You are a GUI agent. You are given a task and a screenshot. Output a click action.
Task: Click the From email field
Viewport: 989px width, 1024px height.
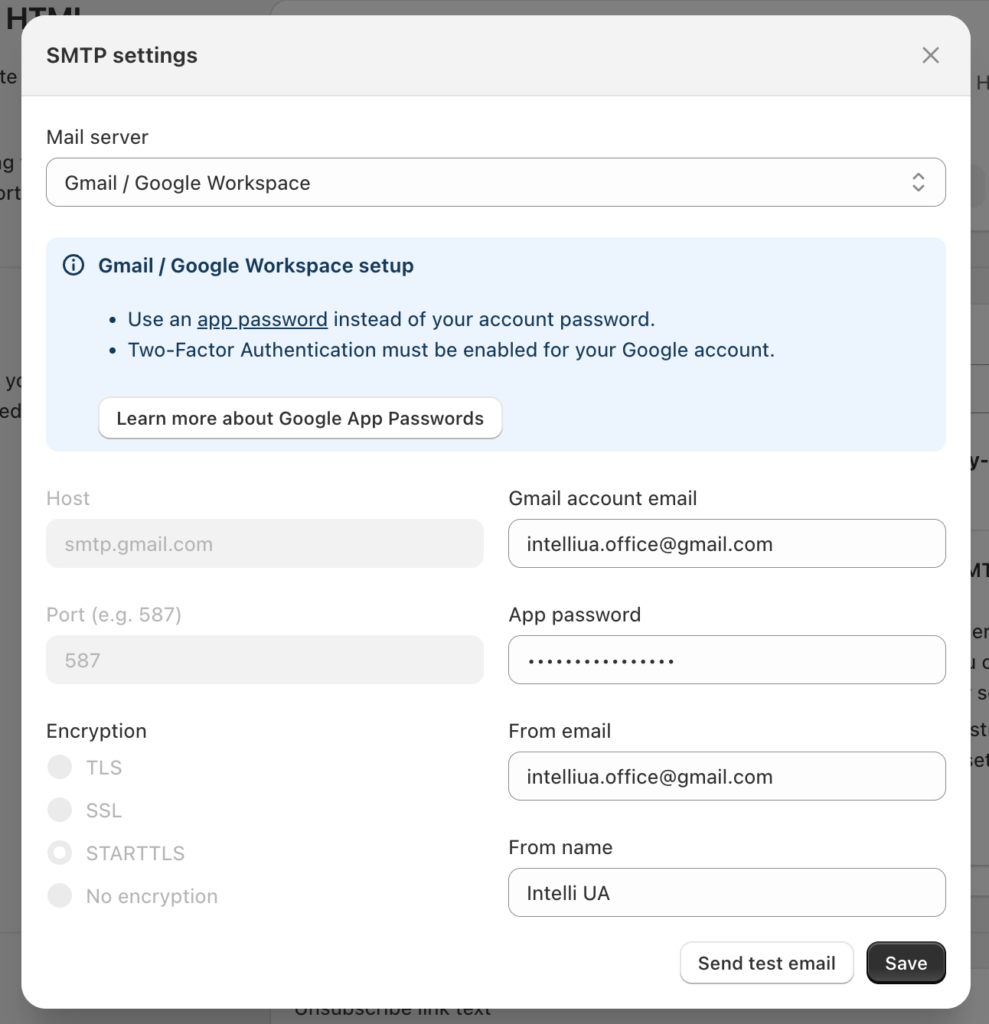click(x=726, y=776)
